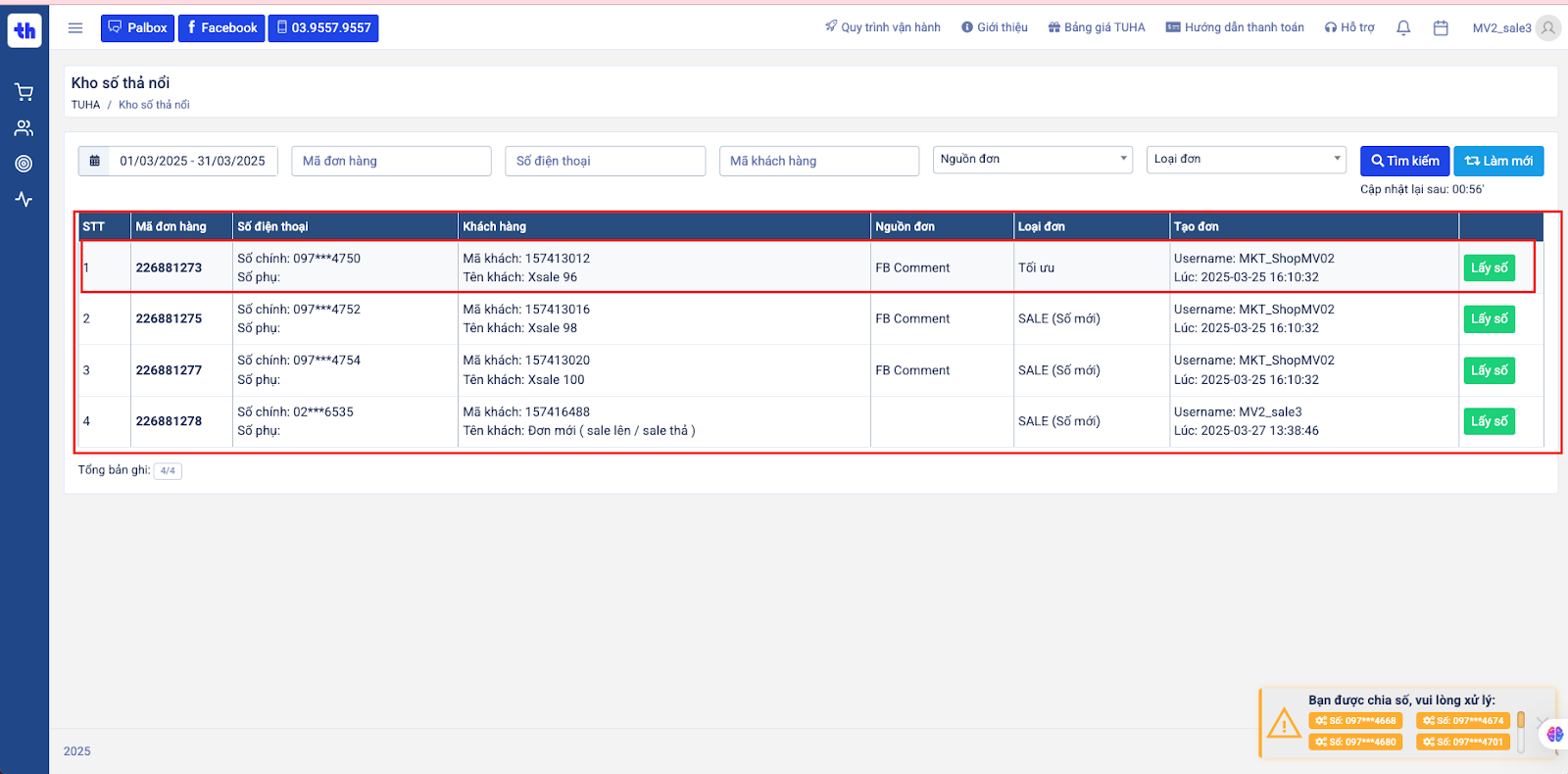This screenshot has width=1568, height=774.
Task: Focus the Mã khách hàng field
Action: 819,161
